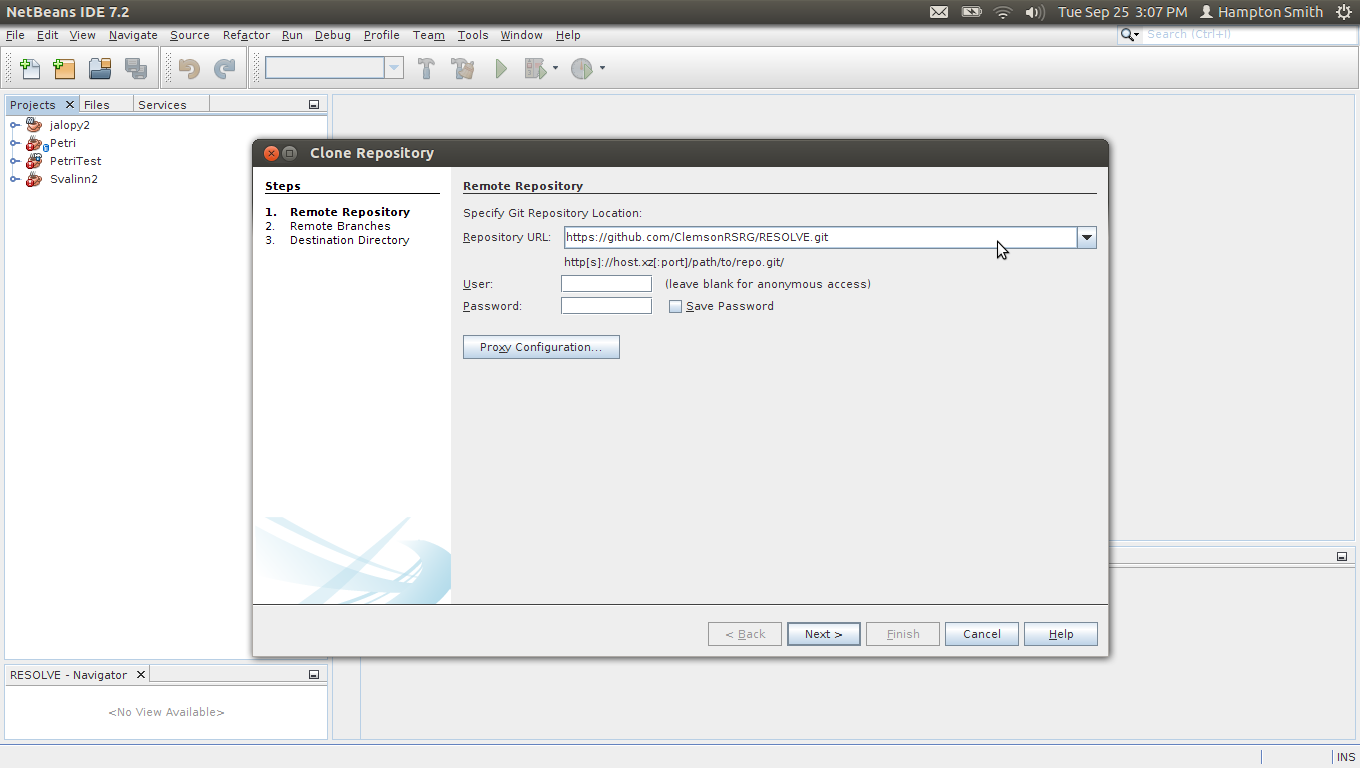The width and height of the screenshot is (1360, 768).
Task: Close the RESOLVE - Navigator tab
Action: click(x=141, y=675)
